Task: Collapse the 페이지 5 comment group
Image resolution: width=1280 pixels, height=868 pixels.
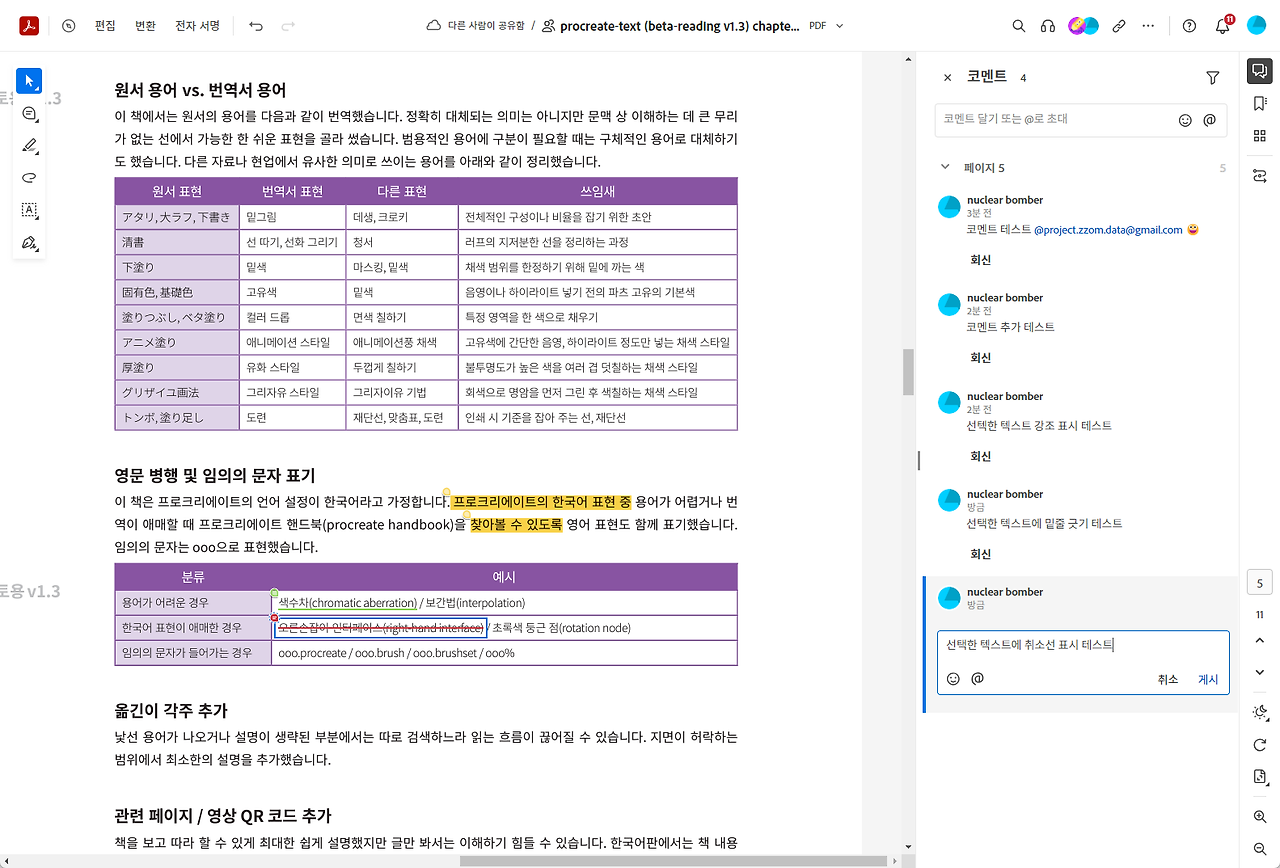Action: tap(945, 168)
